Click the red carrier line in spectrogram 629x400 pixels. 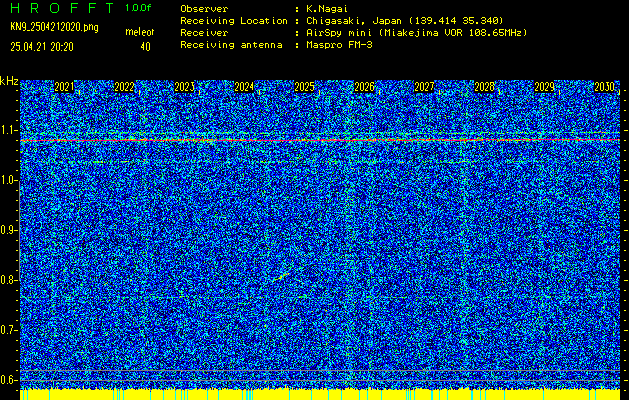point(320,140)
